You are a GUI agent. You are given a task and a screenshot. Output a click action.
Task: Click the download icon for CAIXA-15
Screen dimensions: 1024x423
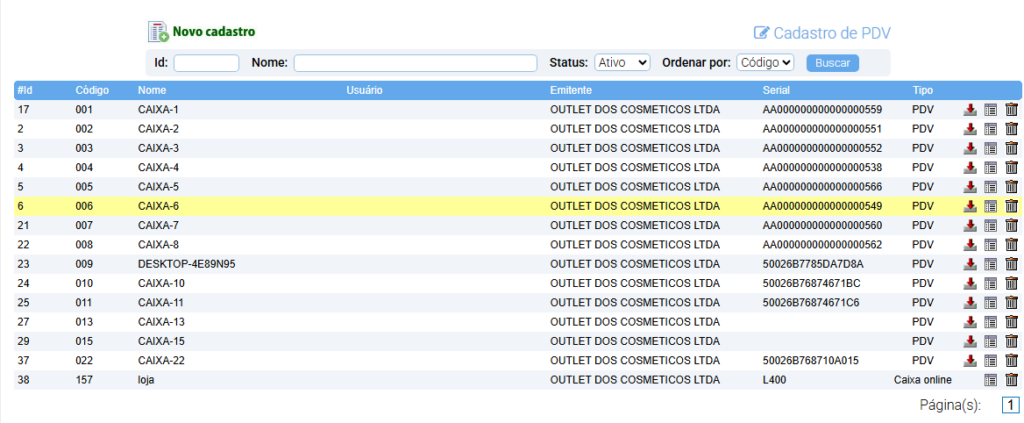[970, 341]
